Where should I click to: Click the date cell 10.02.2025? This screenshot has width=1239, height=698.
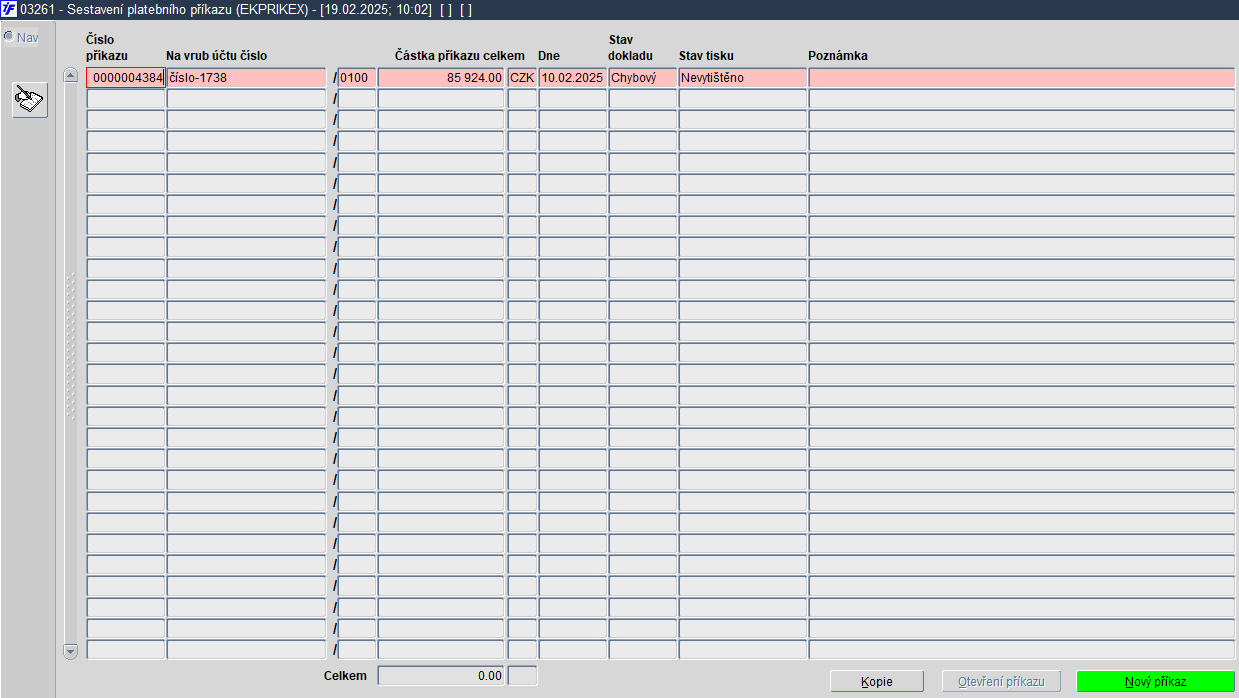(x=573, y=78)
